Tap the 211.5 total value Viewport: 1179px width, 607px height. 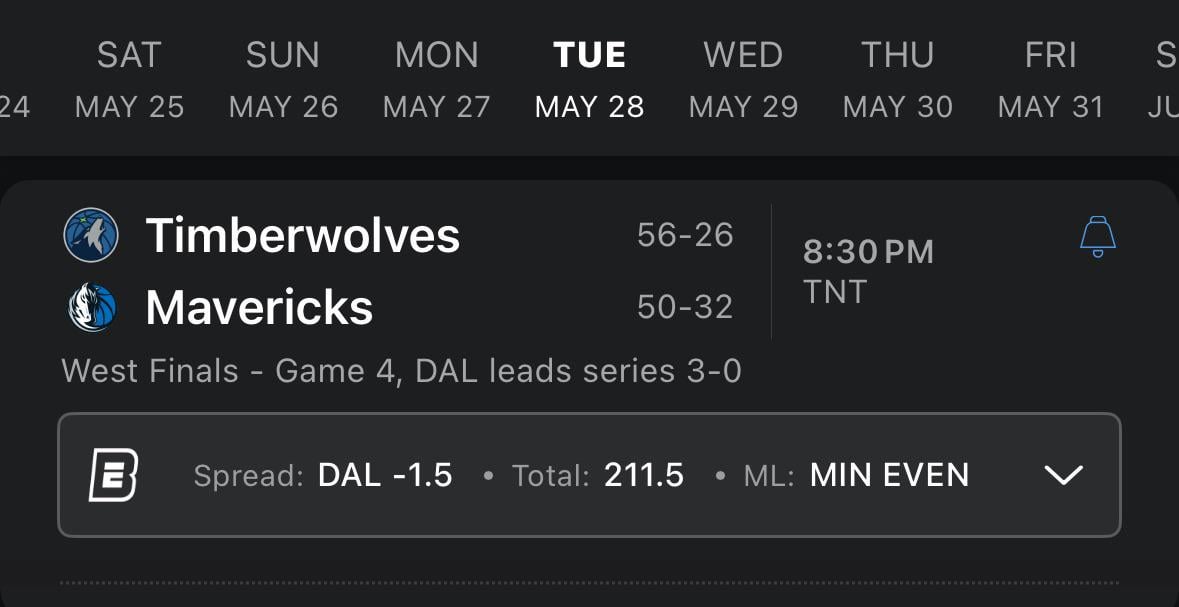click(644, 475)
